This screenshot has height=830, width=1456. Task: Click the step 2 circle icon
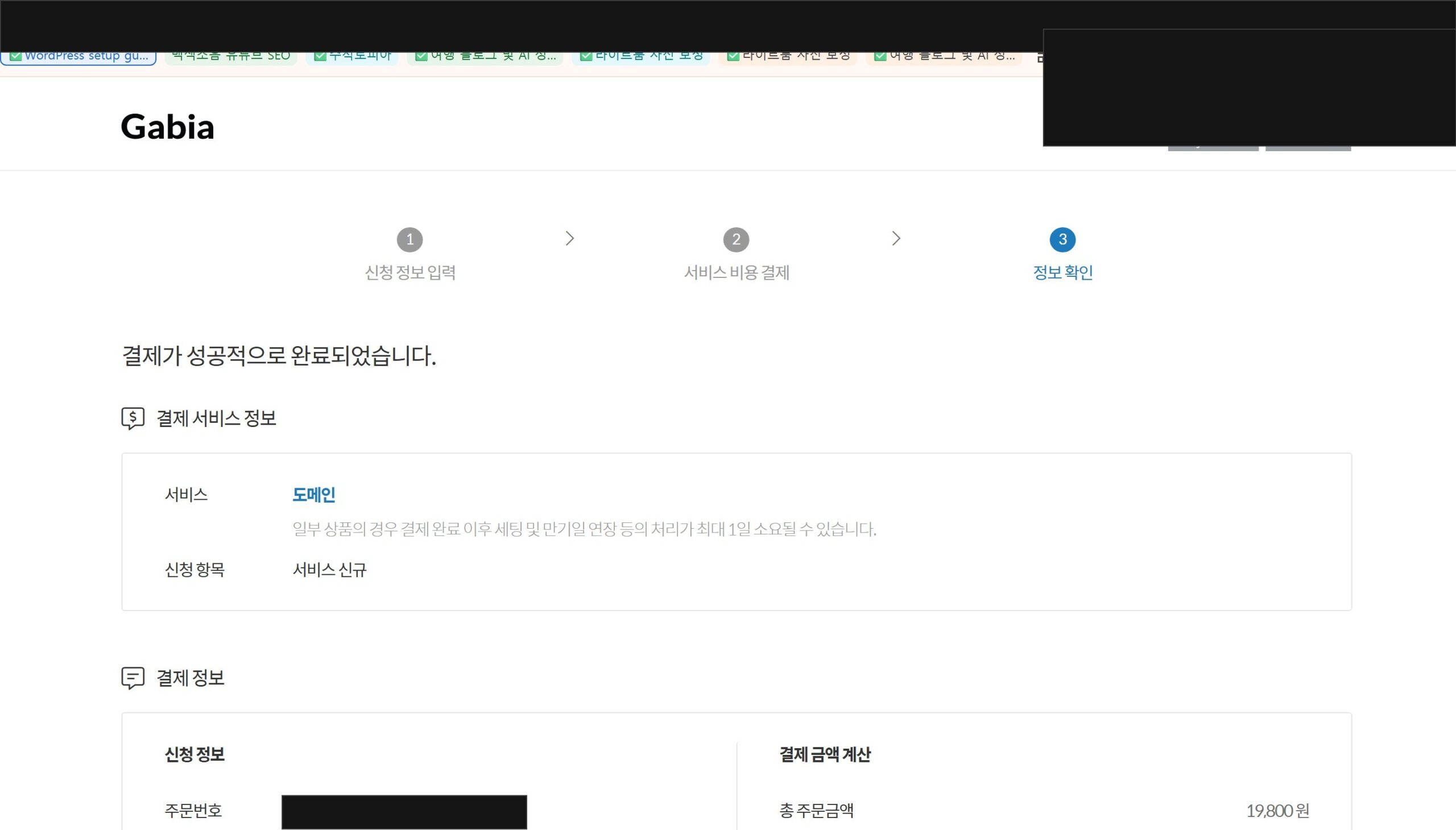coord(736,239)
